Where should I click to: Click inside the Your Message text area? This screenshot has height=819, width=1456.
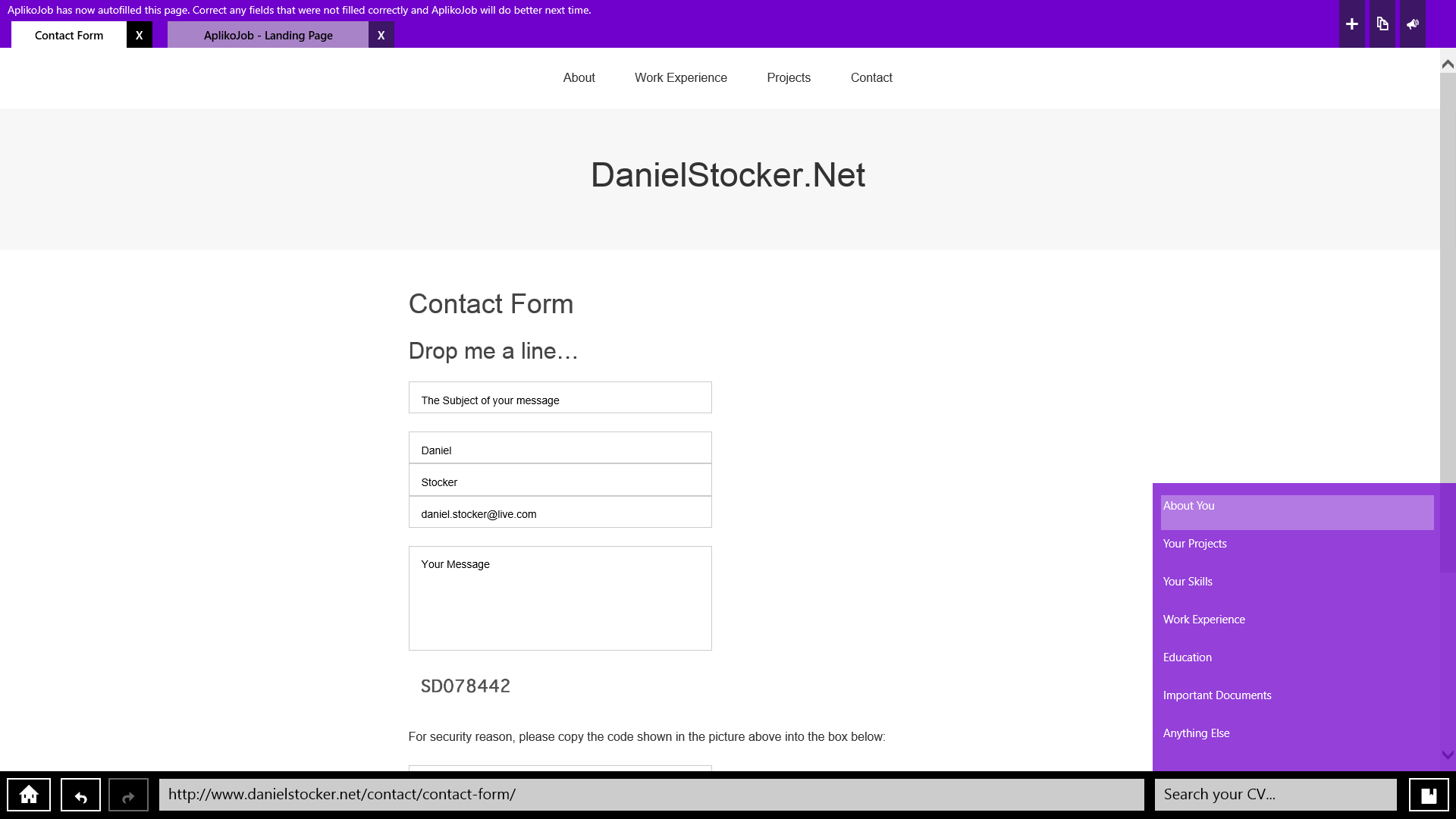click(560, 599)
